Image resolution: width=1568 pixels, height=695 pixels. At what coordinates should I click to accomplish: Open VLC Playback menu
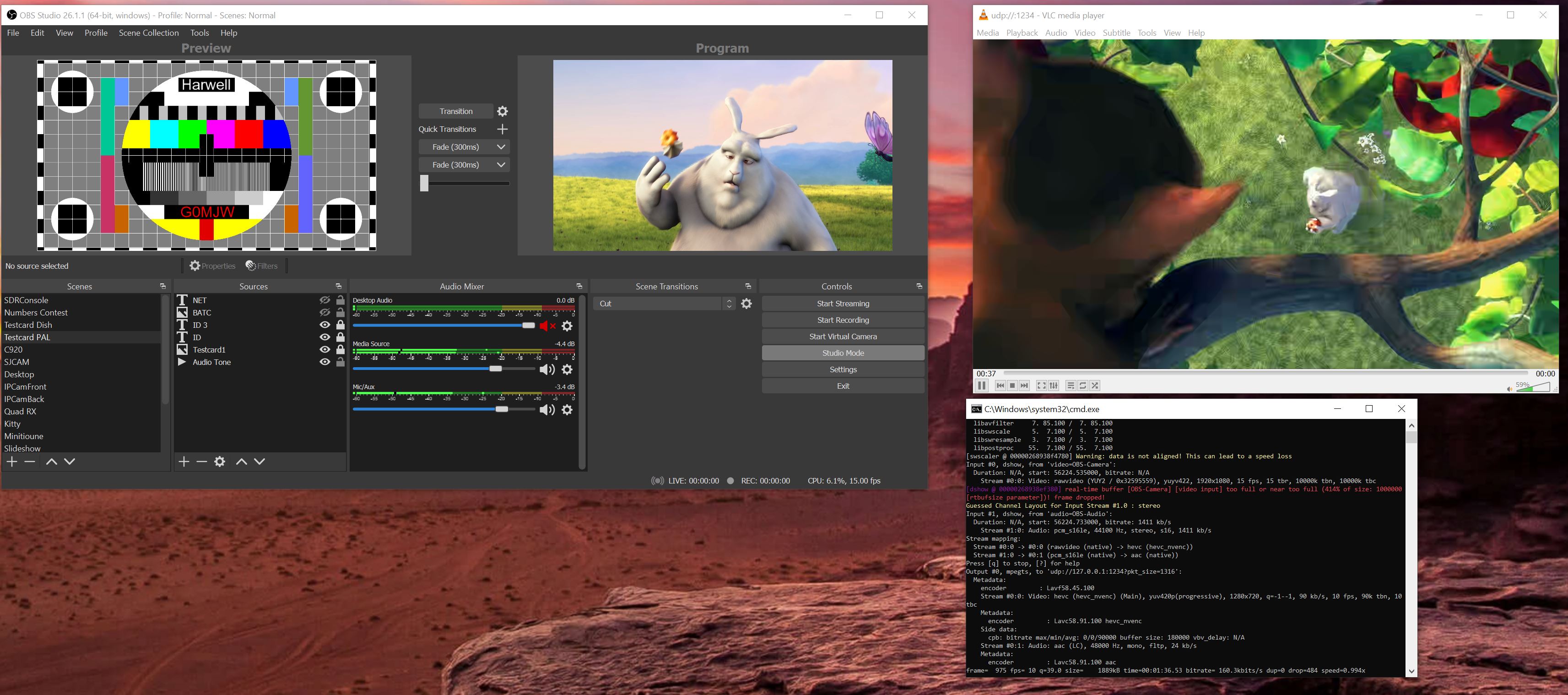coord(1022,33)
